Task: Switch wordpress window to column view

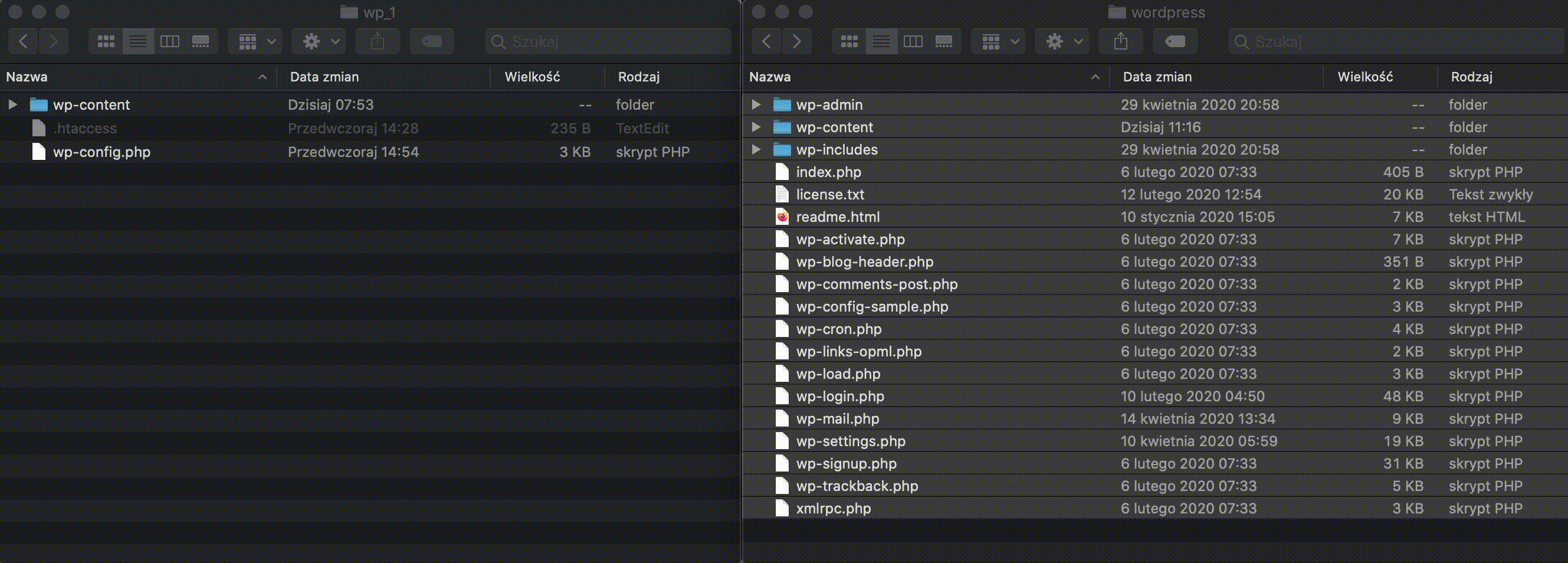Action: (x=913, y=41)
